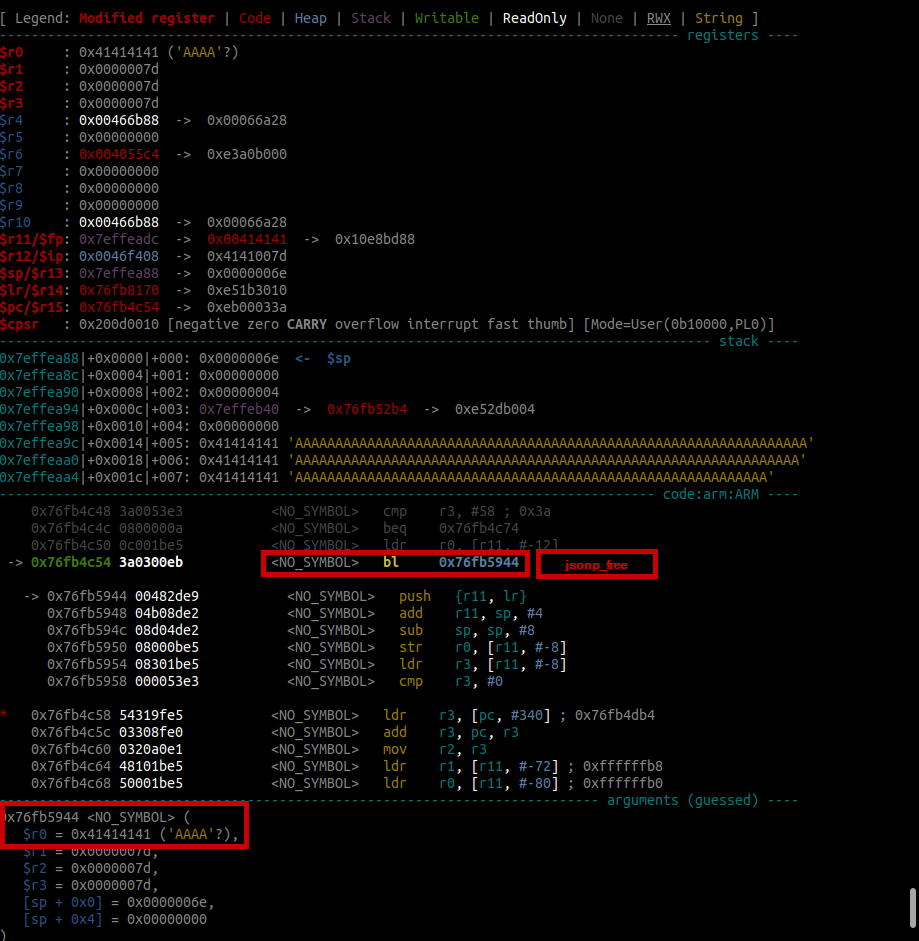Click the underlined 'RWX' legend entry
This screenshot has height=941, width=919.
coord(658,18)
